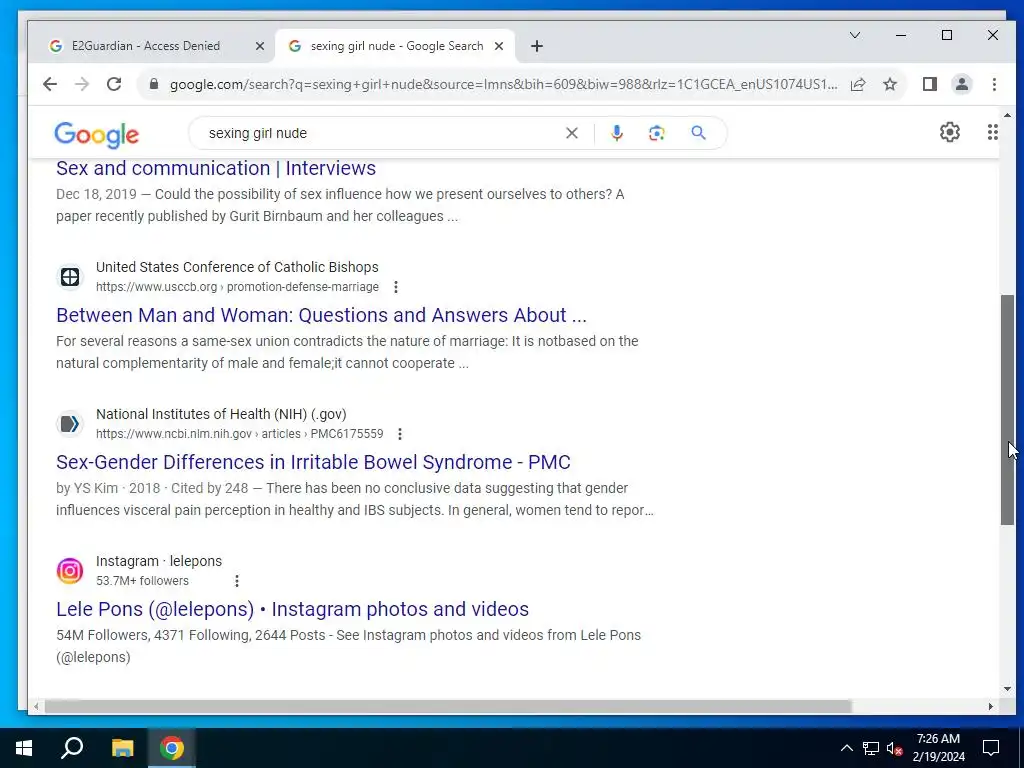Open options for Instagram lelepons result
Screen dimensions: 1024x768
pos(237,581)
